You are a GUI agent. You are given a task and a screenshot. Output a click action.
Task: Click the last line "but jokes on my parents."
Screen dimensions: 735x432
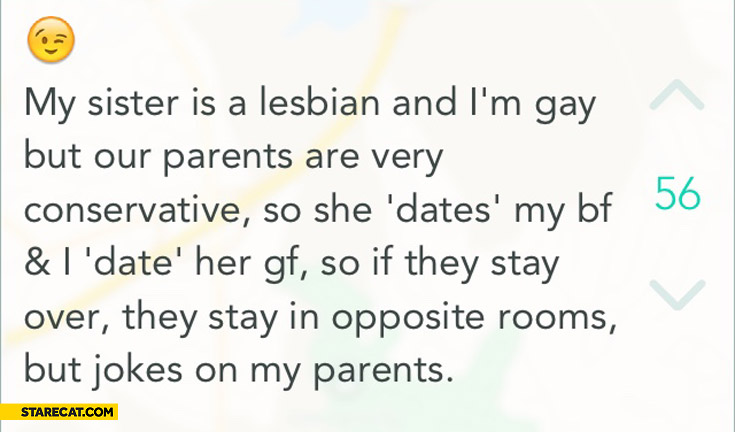(233, 372)
